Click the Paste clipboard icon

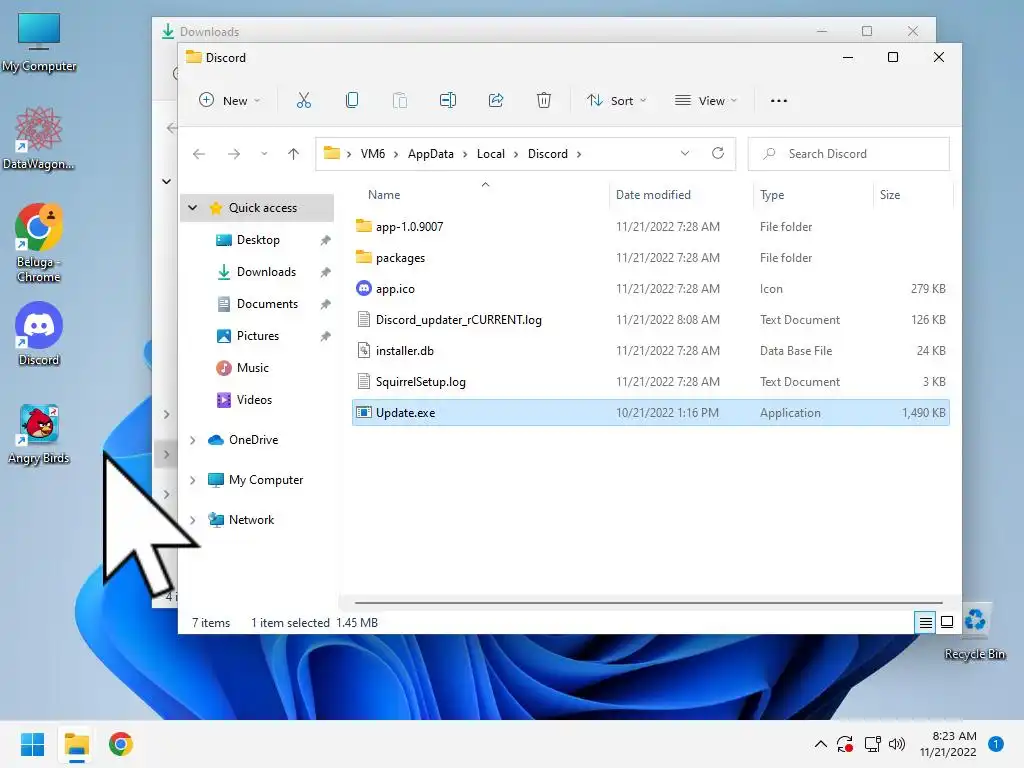(x=400, y=101)
